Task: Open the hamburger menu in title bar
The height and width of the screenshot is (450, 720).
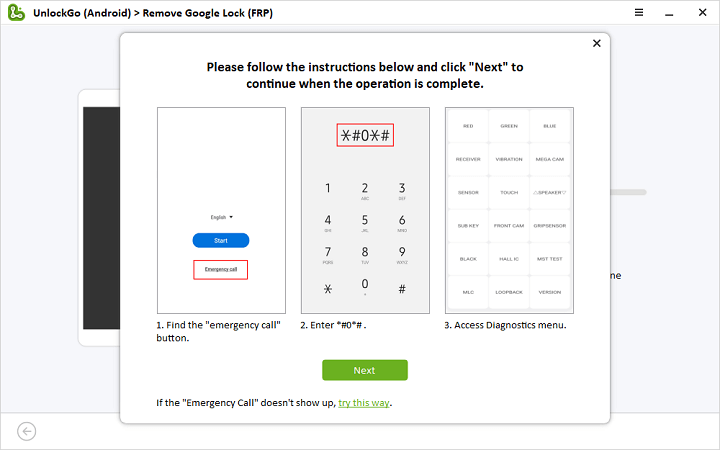Action: (x=639, y=12)
